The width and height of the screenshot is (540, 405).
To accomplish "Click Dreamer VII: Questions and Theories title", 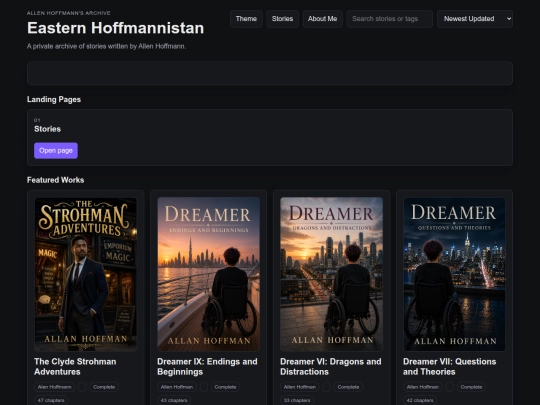I will pyautogui.click(x=450, y=367).
